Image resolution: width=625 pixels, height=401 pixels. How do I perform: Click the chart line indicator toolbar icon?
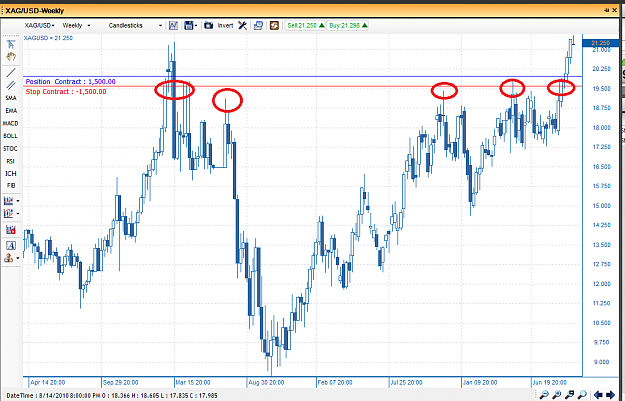click(173, 26)
